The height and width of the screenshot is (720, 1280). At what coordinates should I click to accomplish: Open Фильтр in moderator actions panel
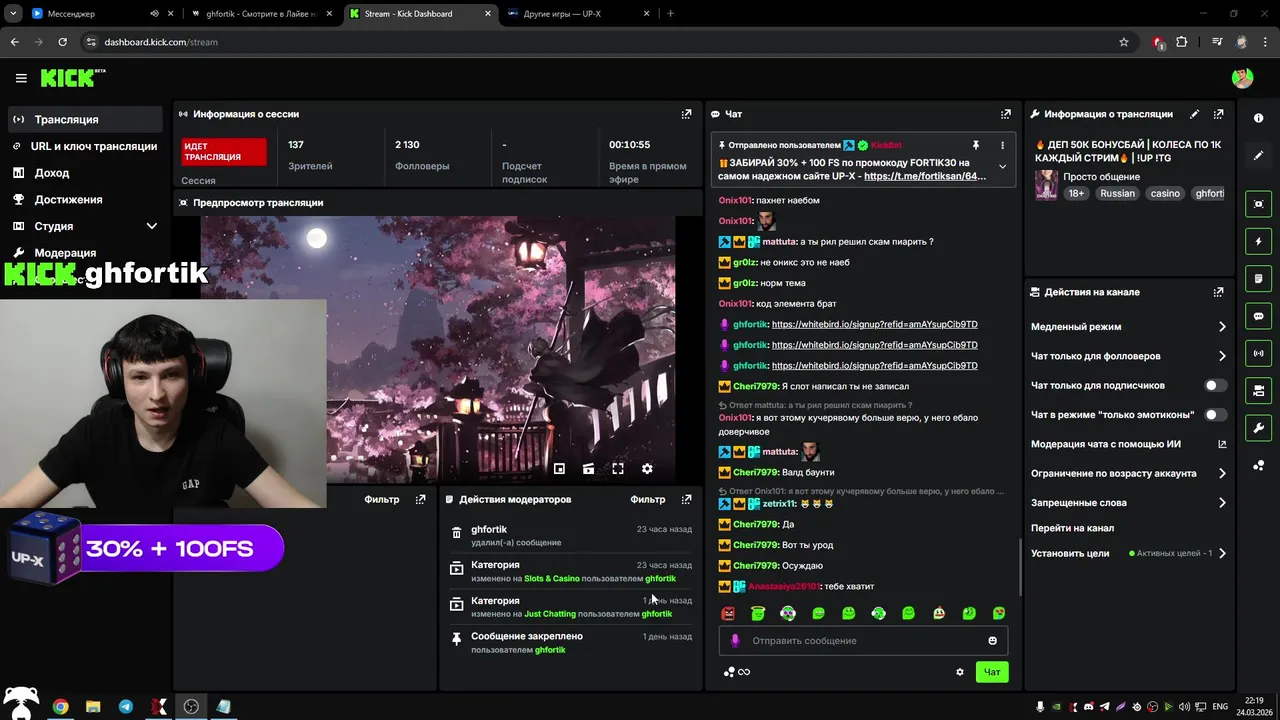[x=647, y=499]
